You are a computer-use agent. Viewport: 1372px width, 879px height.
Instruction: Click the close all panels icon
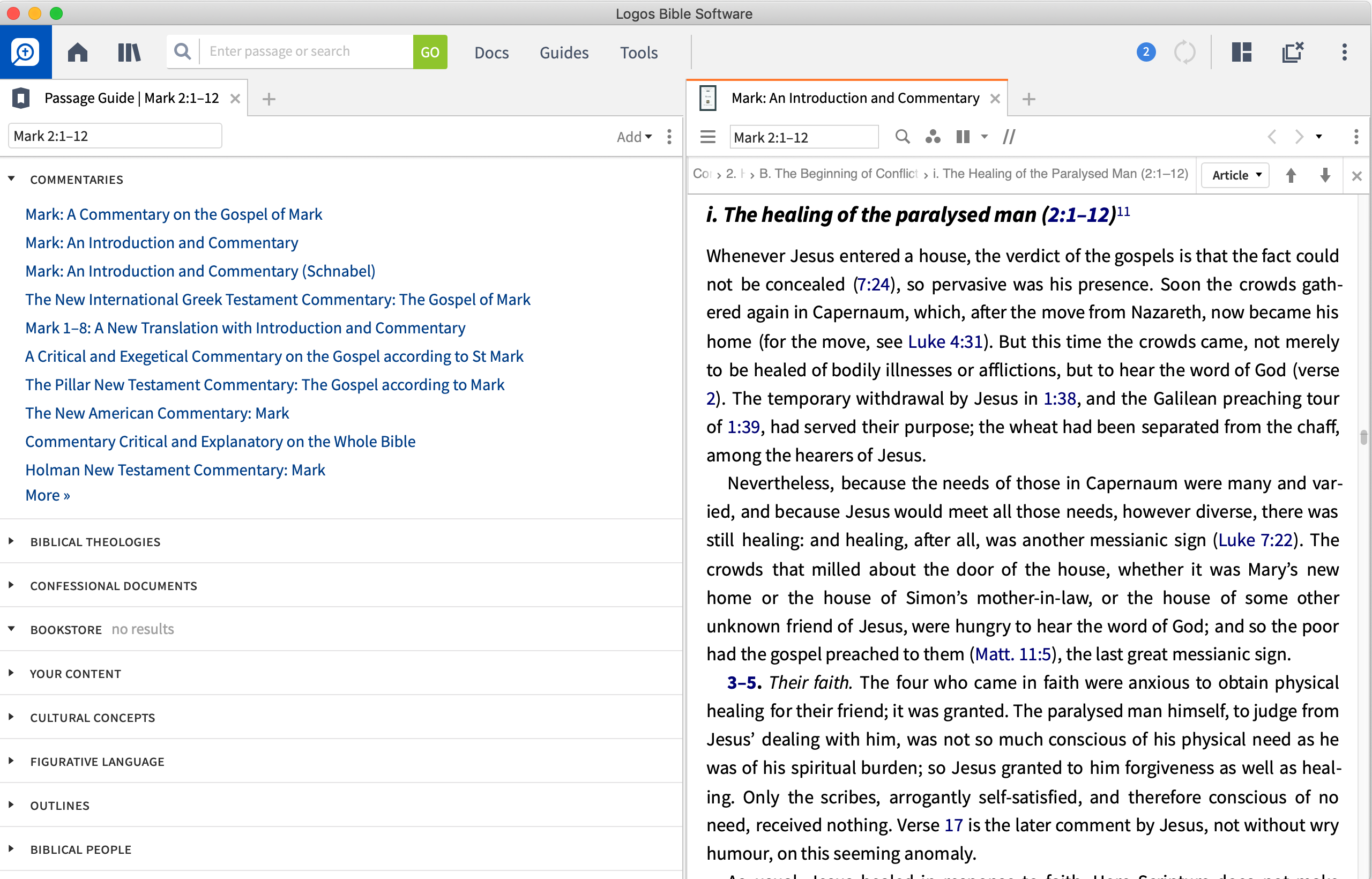(x=1293, y=52)
